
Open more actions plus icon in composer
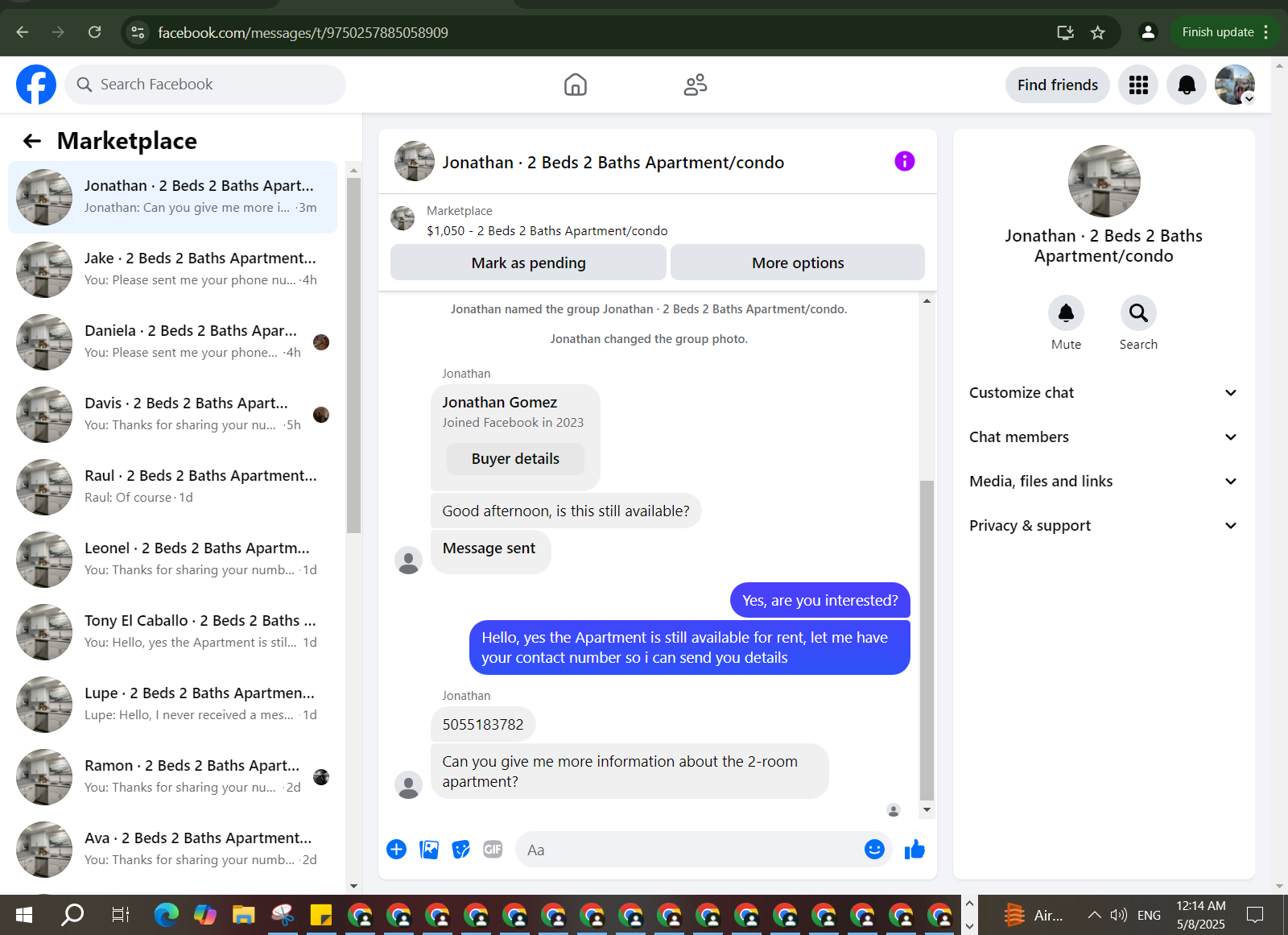click(396, 850)
